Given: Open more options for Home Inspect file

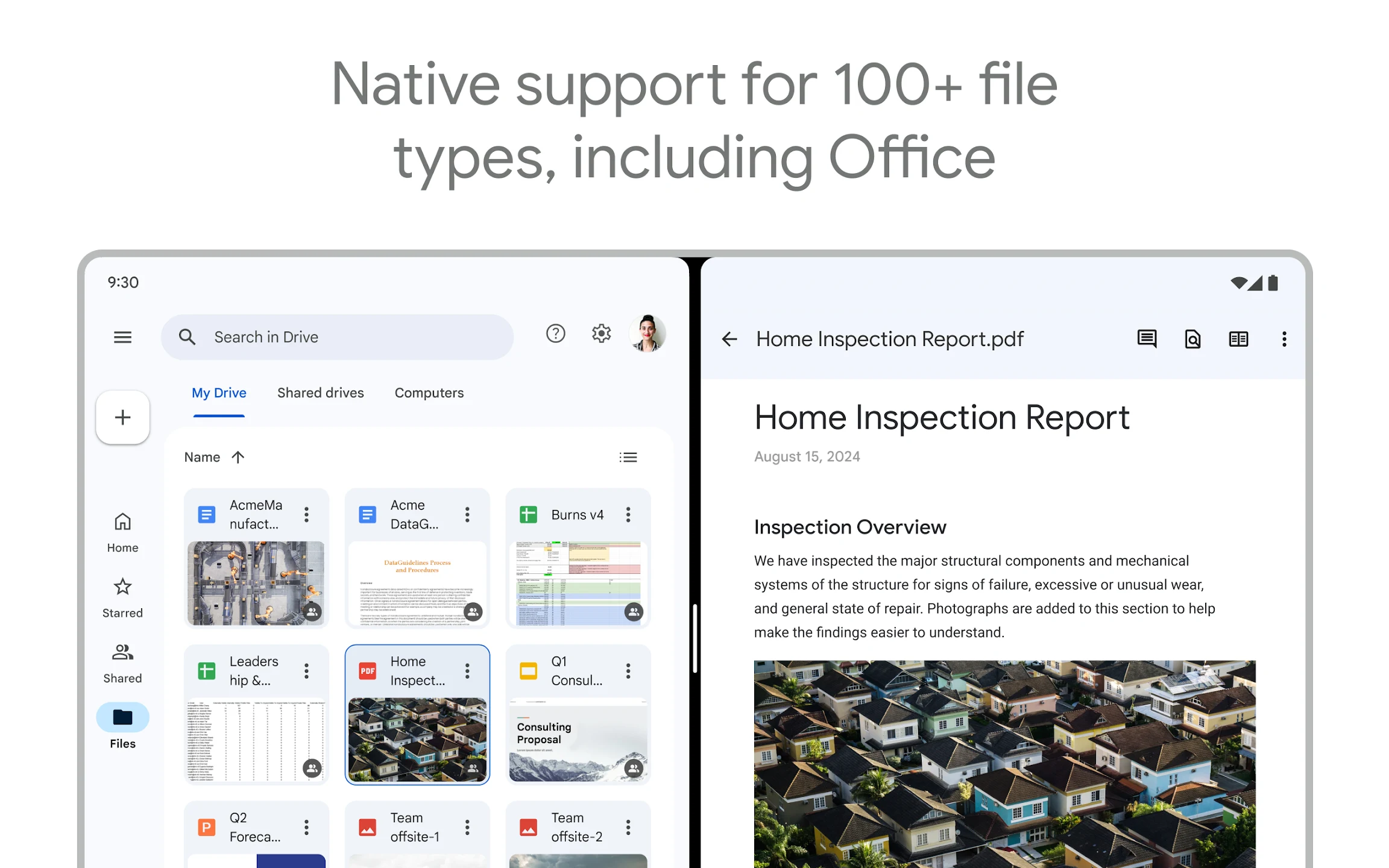Looking at the screenshot, I should coord(467,671).
